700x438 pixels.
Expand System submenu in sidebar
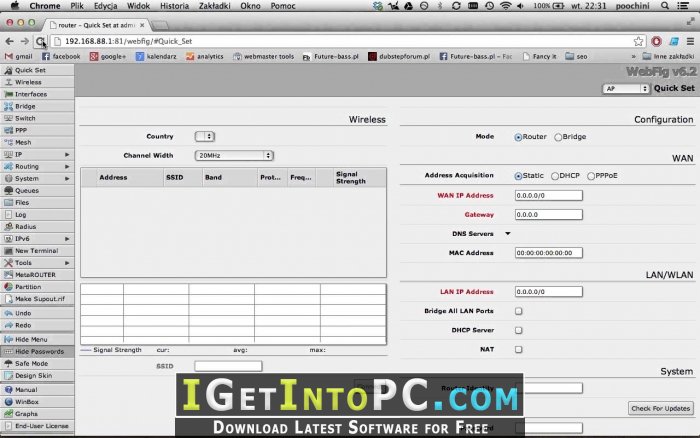(x=67, y=179)
